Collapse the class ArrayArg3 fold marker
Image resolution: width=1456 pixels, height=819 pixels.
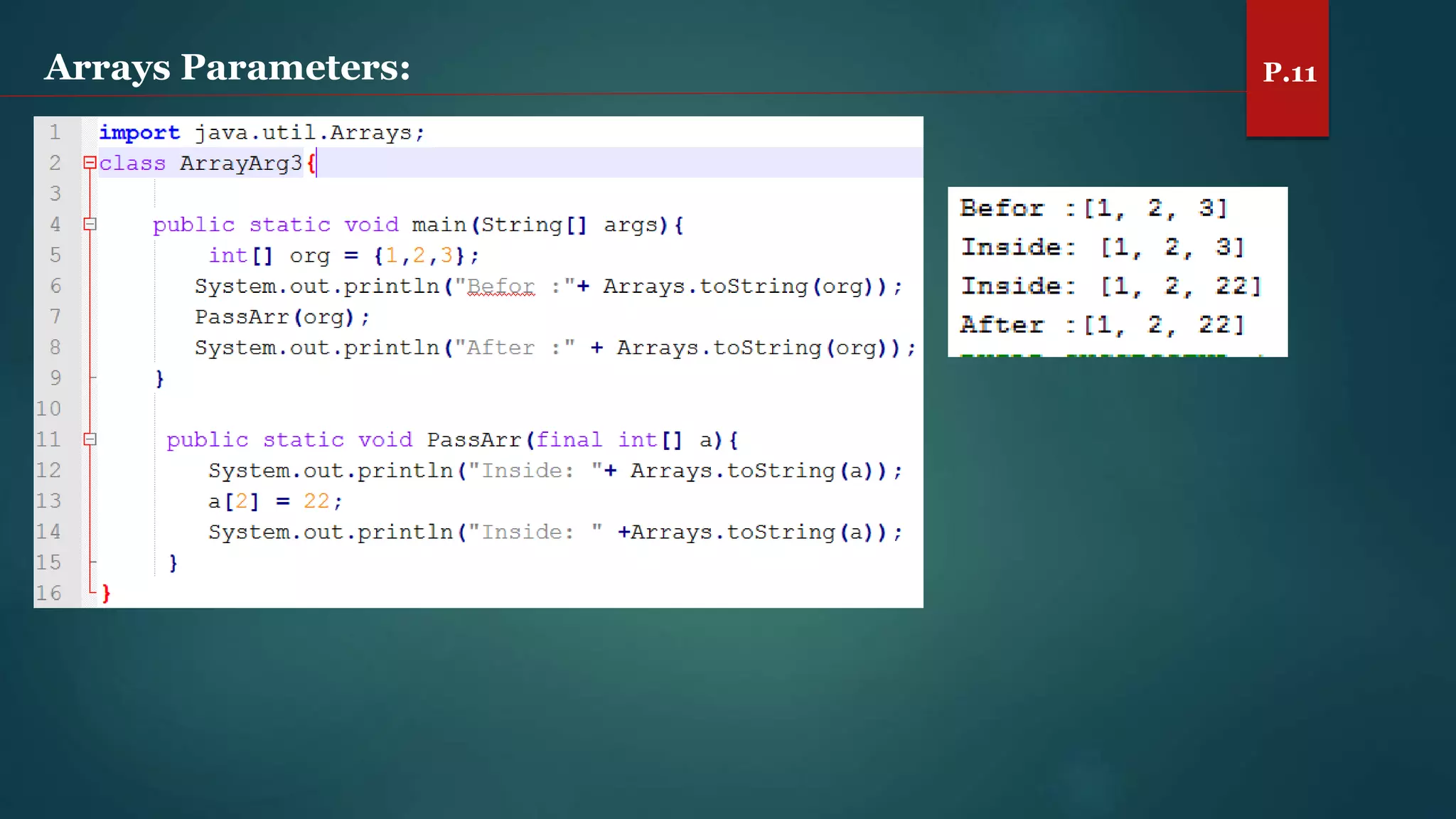click(x=90, y=163)
